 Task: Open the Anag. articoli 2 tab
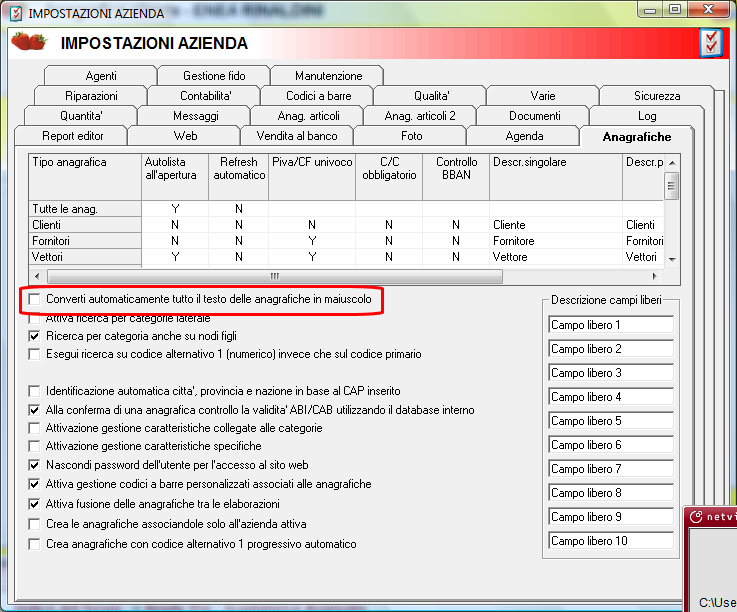(420, 116)
